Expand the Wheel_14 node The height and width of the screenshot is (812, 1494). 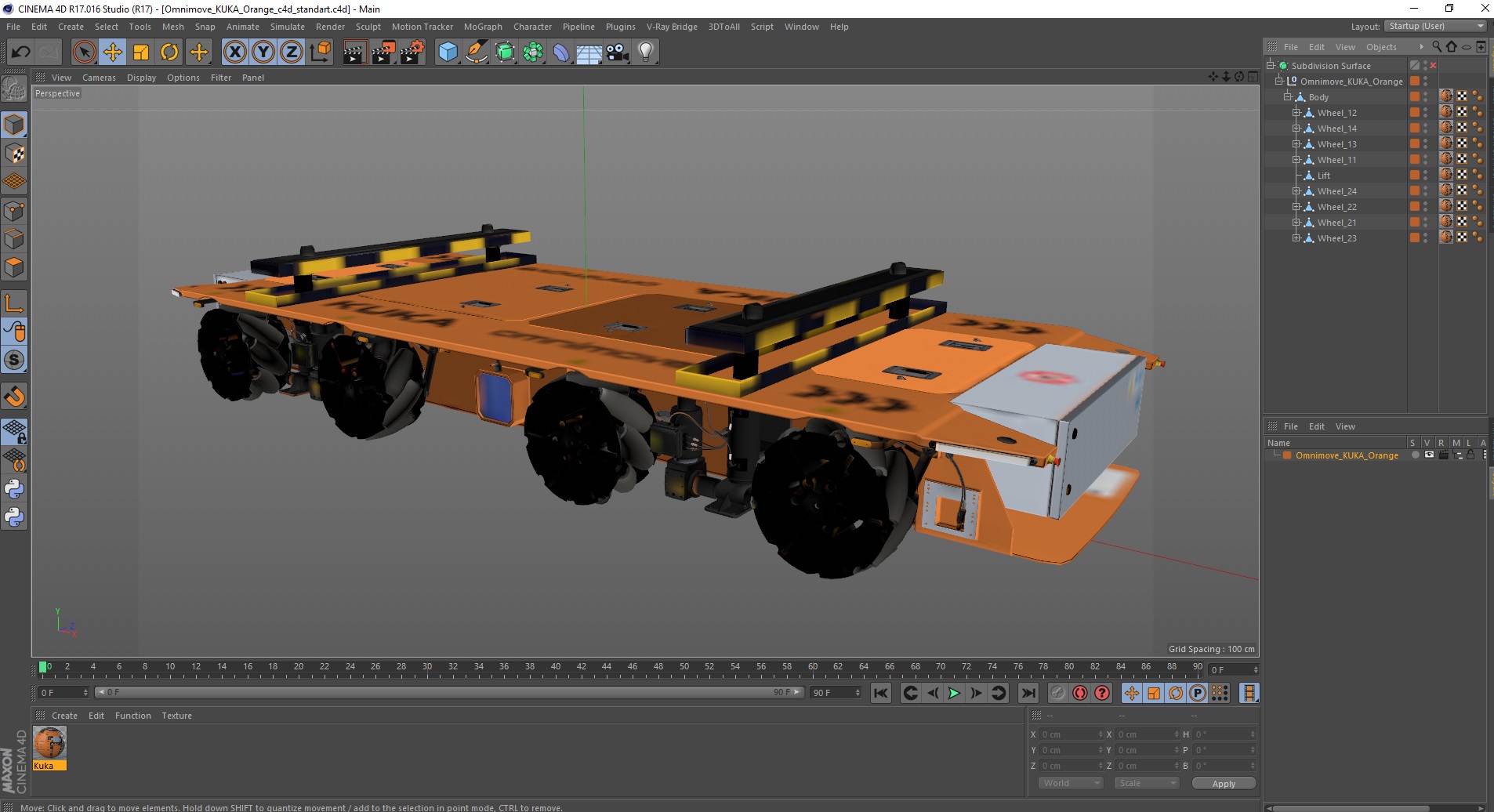click(x=1296, y=128)
